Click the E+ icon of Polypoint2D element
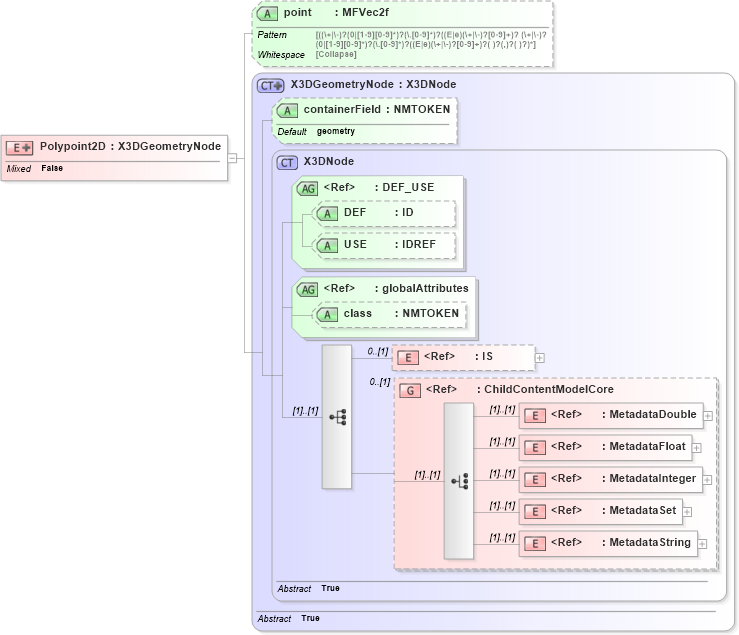739x635 pixels. pyautogui.click(x=19, y=148)
